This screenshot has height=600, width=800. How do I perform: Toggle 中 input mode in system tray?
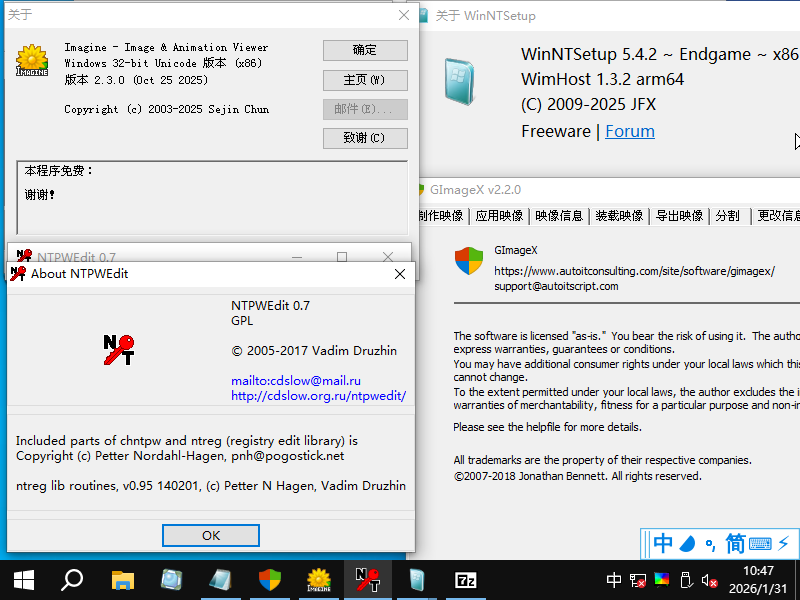614,579
